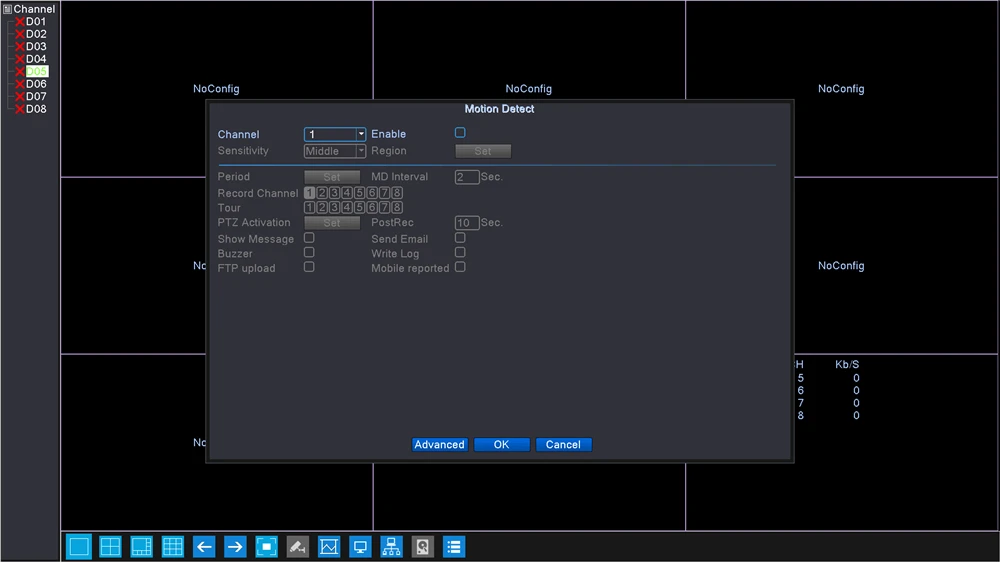Viewport: 1000px width, 562px height.
Task: Select channel D06 in tree
Action: pyautogui.click(x=36, y=84)
